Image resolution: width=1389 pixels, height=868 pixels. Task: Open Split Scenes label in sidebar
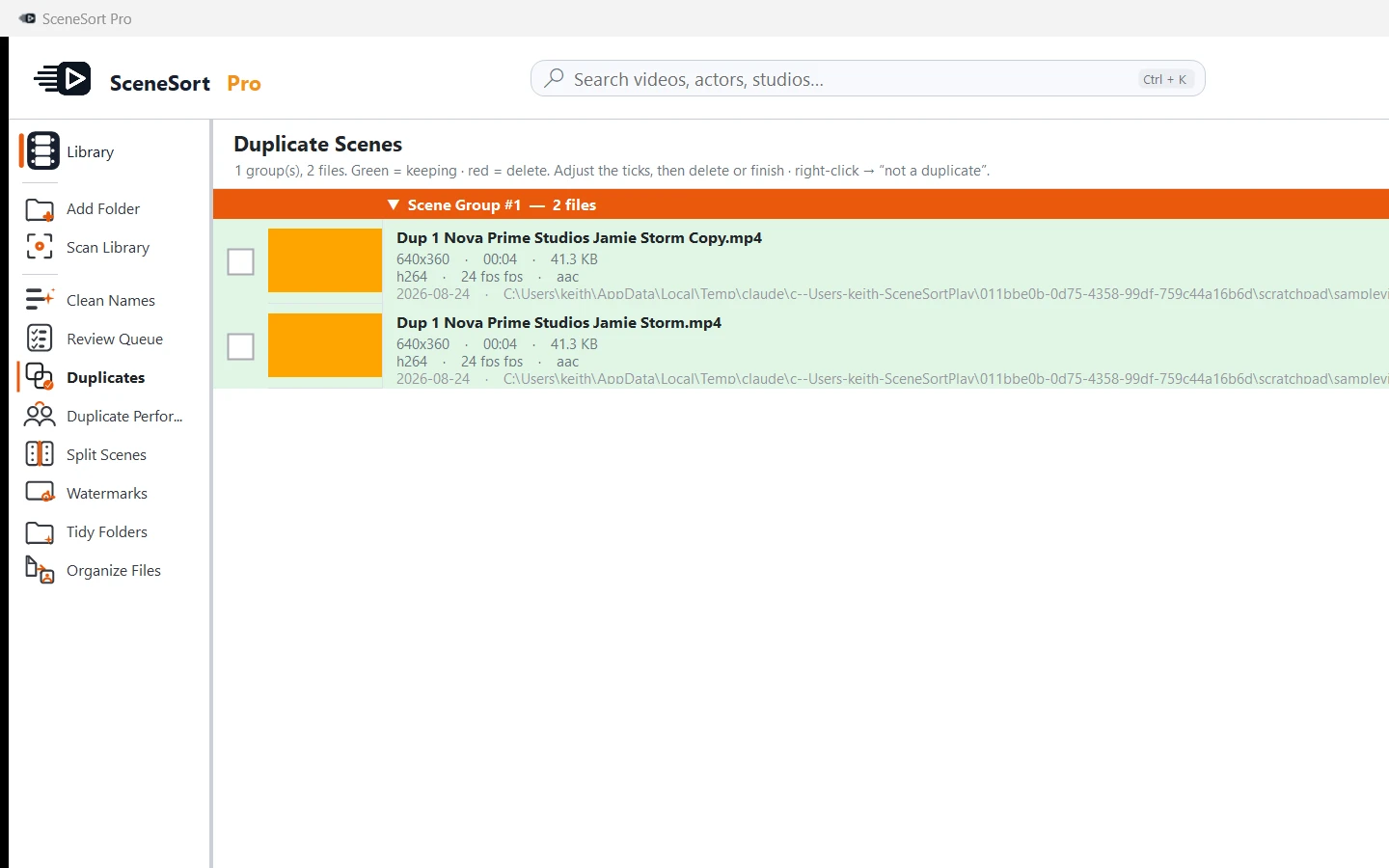106,454
